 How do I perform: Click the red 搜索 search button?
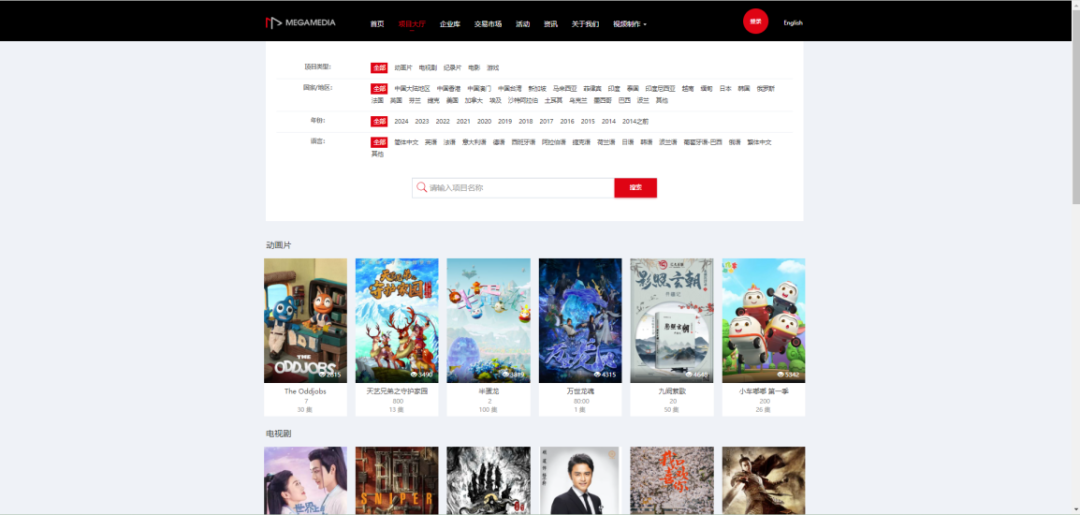635,188
